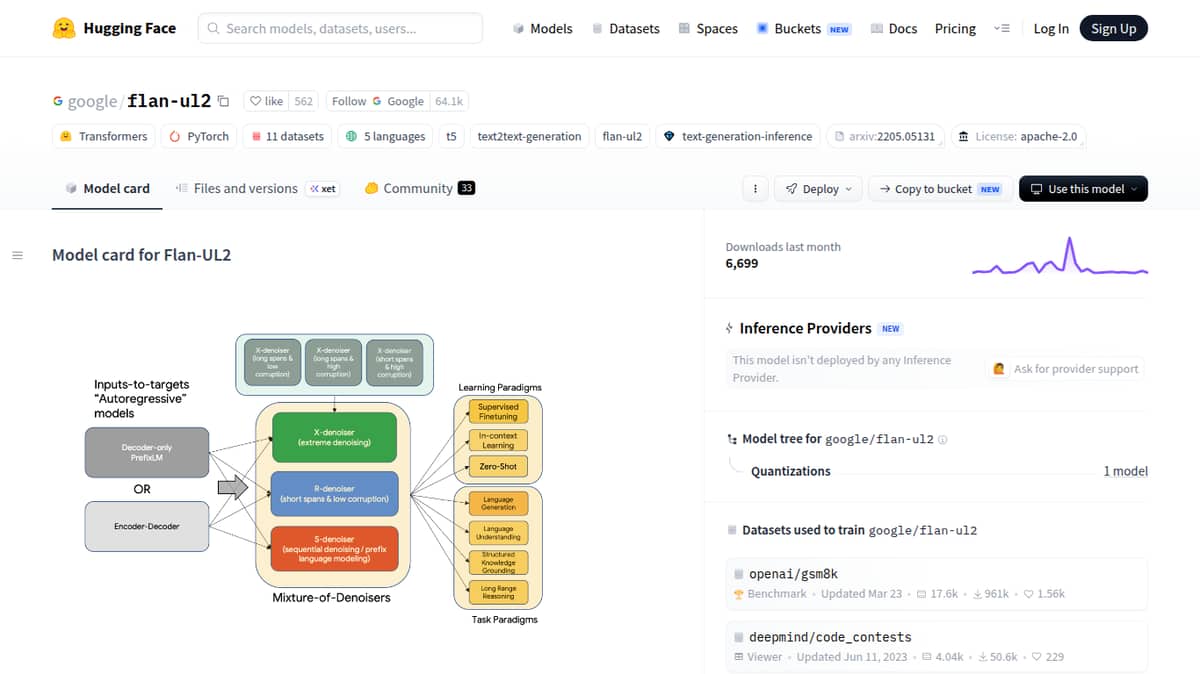This screenshot has height=674, width=1200.
Task: Open the xet badge next to Files
Action: (x=323, y=188)
